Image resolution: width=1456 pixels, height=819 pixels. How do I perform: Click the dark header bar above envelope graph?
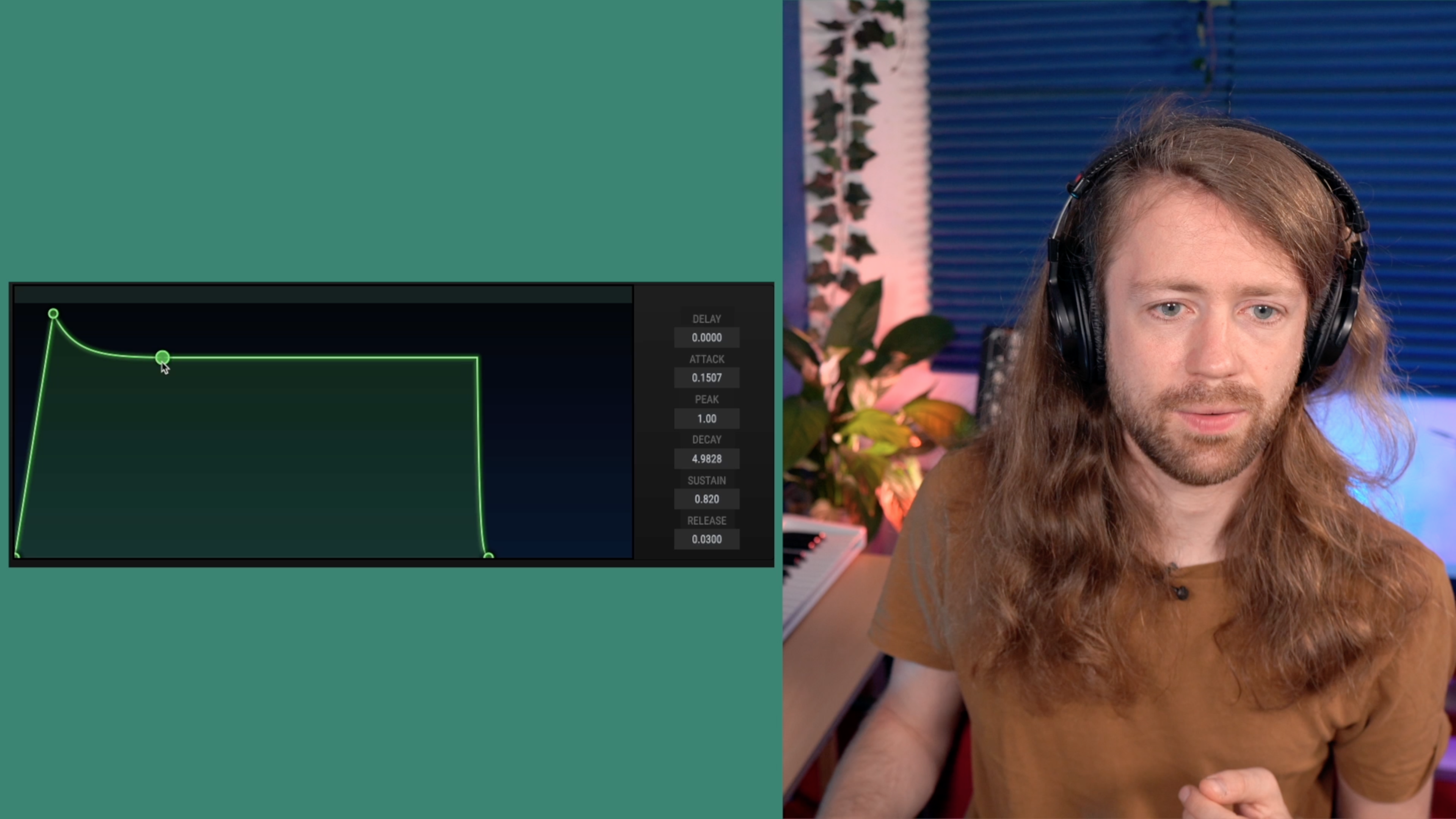[x=323, y=294]
